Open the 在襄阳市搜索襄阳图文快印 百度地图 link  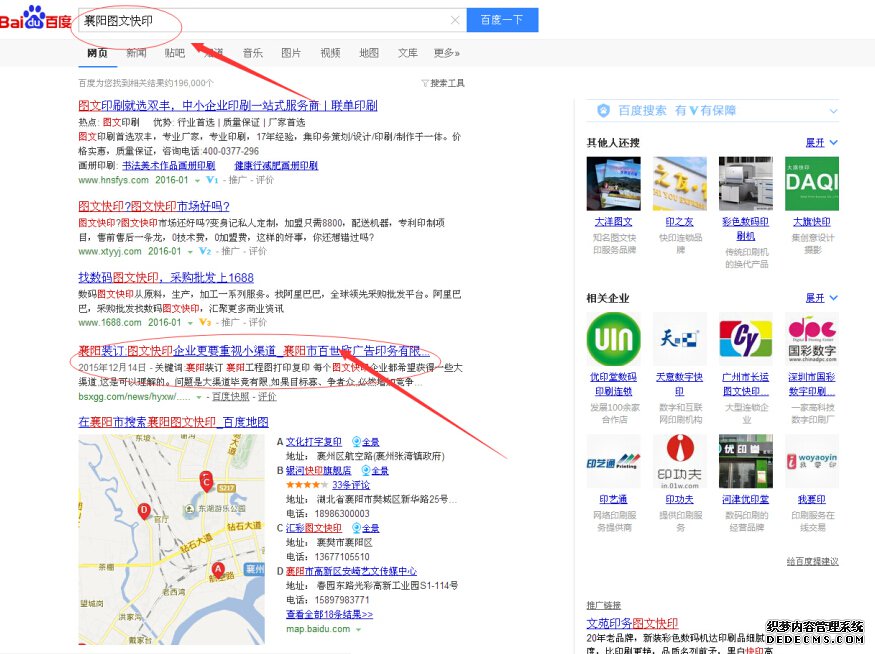(x=174, y=422)
